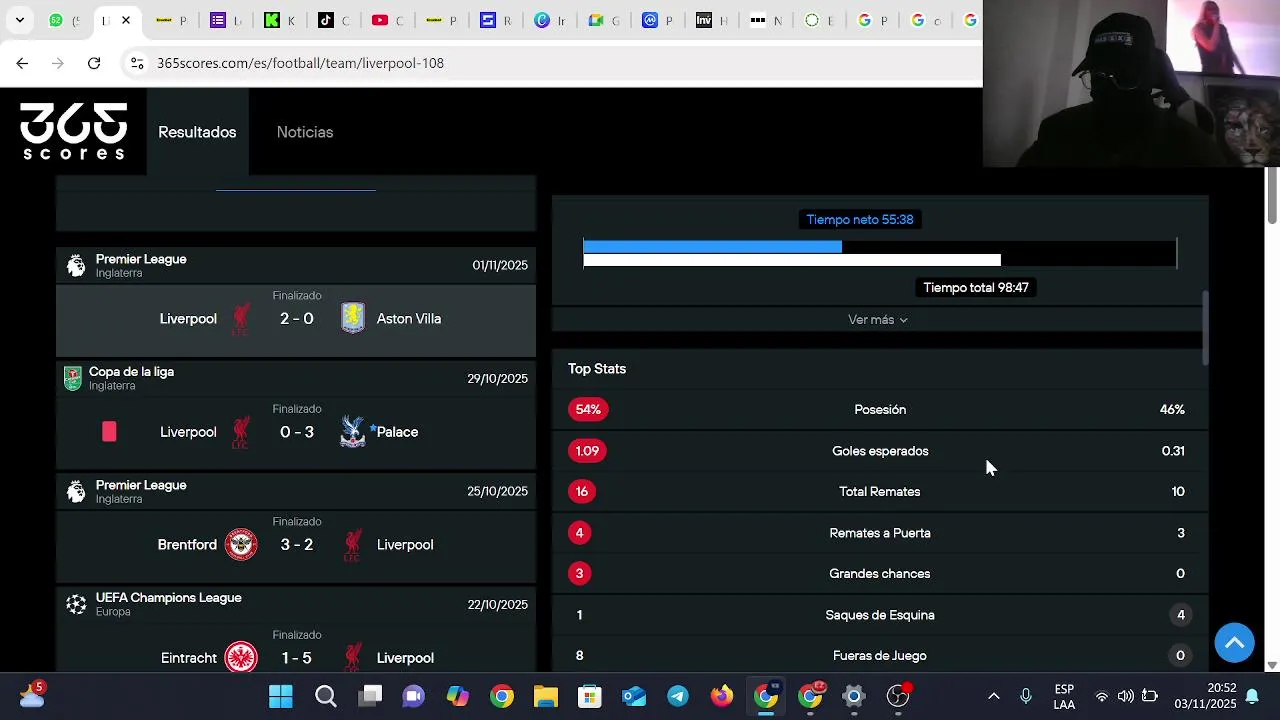
Task: Open Liverpool vs Aston Villa match
Action: 296,319
